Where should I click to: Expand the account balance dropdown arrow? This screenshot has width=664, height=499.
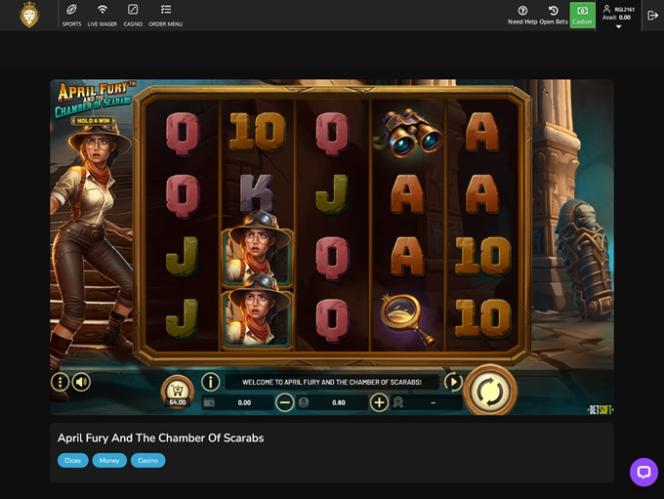pos(618,27)
